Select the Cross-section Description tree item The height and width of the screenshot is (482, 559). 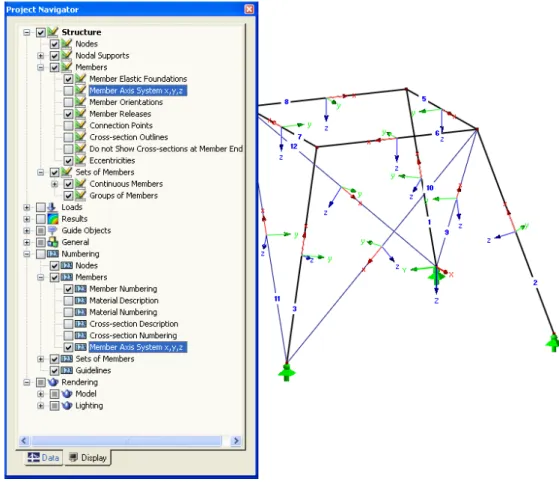134,324
